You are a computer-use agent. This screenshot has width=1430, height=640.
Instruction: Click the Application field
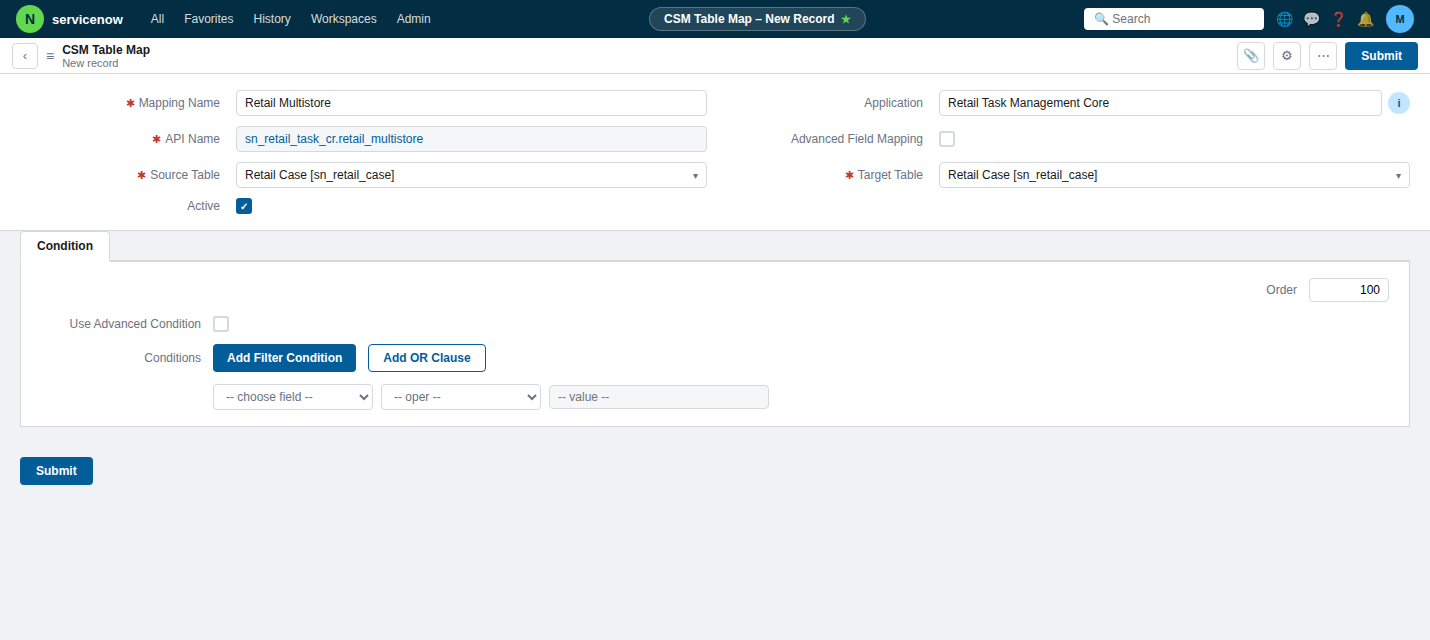point(1160,103)
